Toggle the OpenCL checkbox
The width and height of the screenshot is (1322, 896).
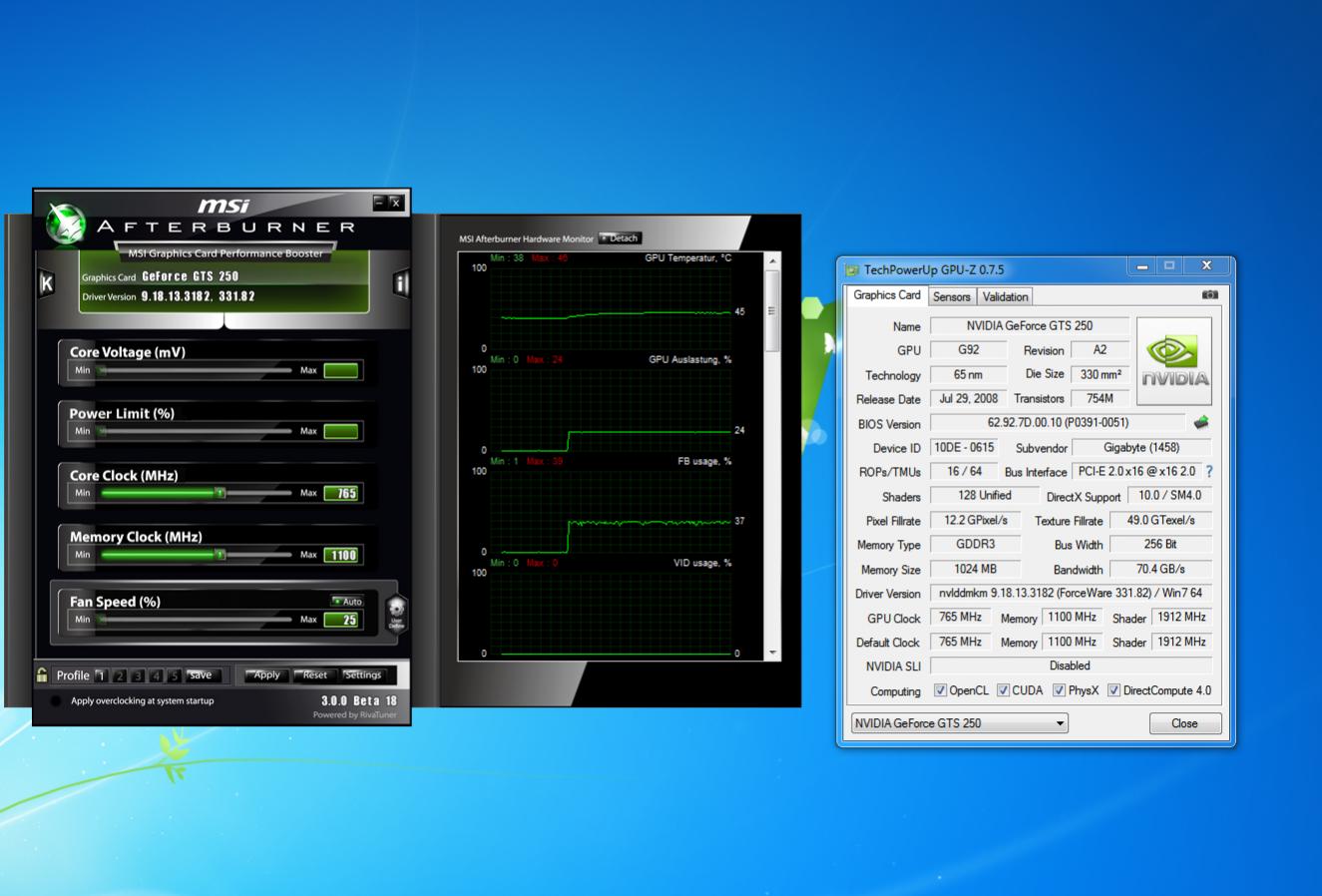pos(940,690)
